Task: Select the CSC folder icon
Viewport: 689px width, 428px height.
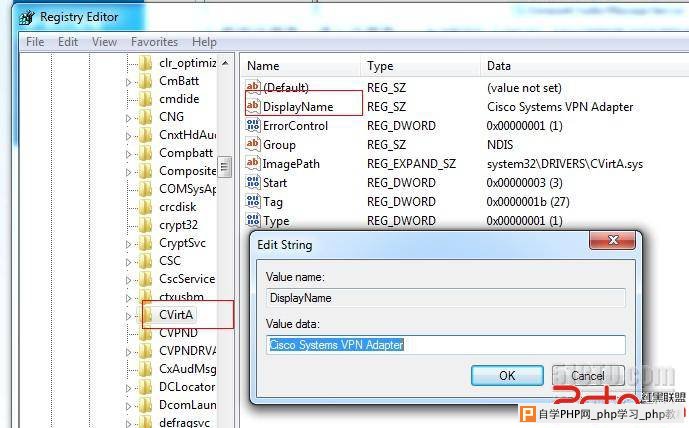Action: [x=145, y=261]
